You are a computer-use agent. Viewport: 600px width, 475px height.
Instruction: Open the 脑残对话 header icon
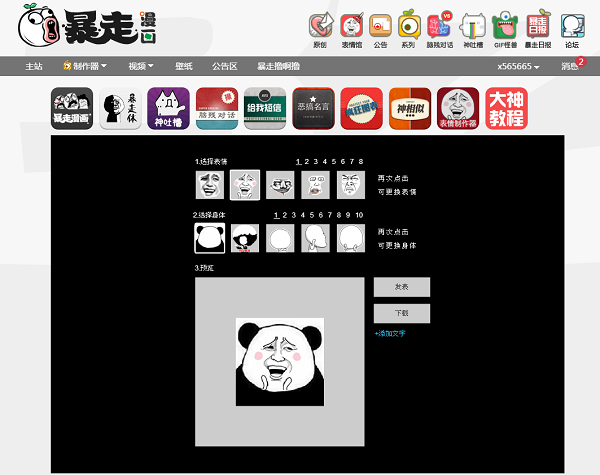pos(440,31)
